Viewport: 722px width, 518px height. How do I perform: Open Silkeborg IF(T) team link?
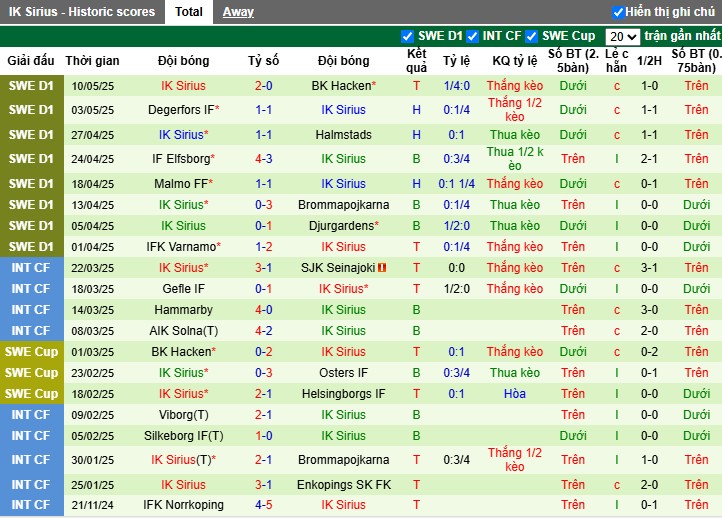(x=183, y=436)
